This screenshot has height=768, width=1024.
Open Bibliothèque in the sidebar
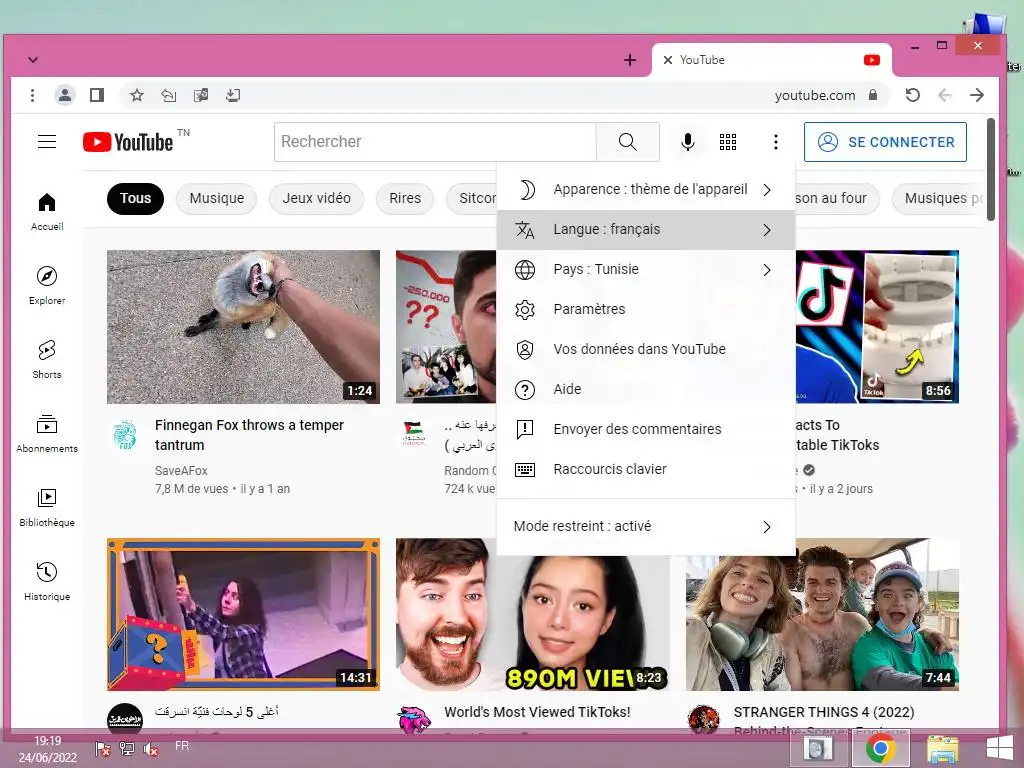point(47,507)
